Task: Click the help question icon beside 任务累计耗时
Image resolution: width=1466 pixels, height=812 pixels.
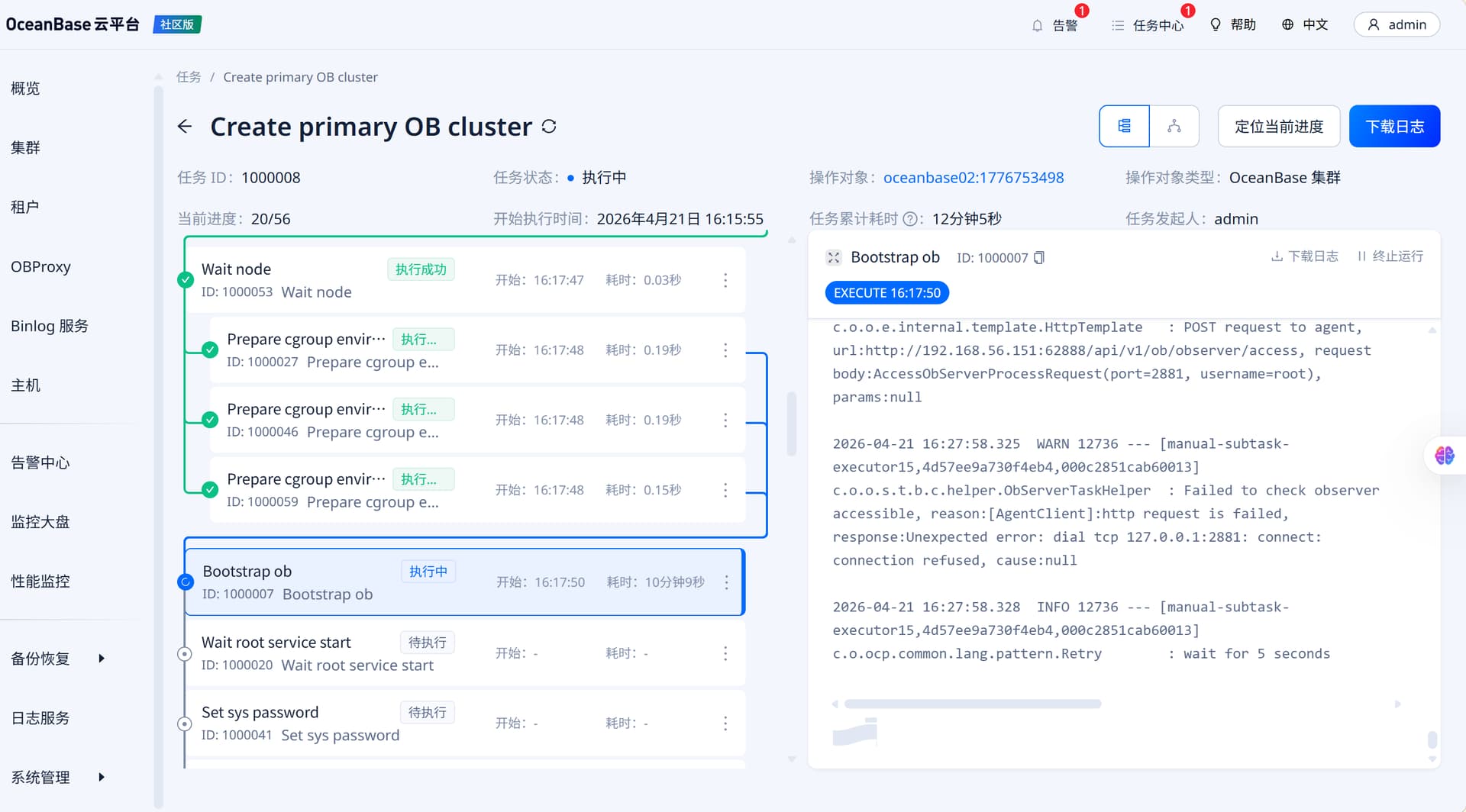Action: coord(909,220)
